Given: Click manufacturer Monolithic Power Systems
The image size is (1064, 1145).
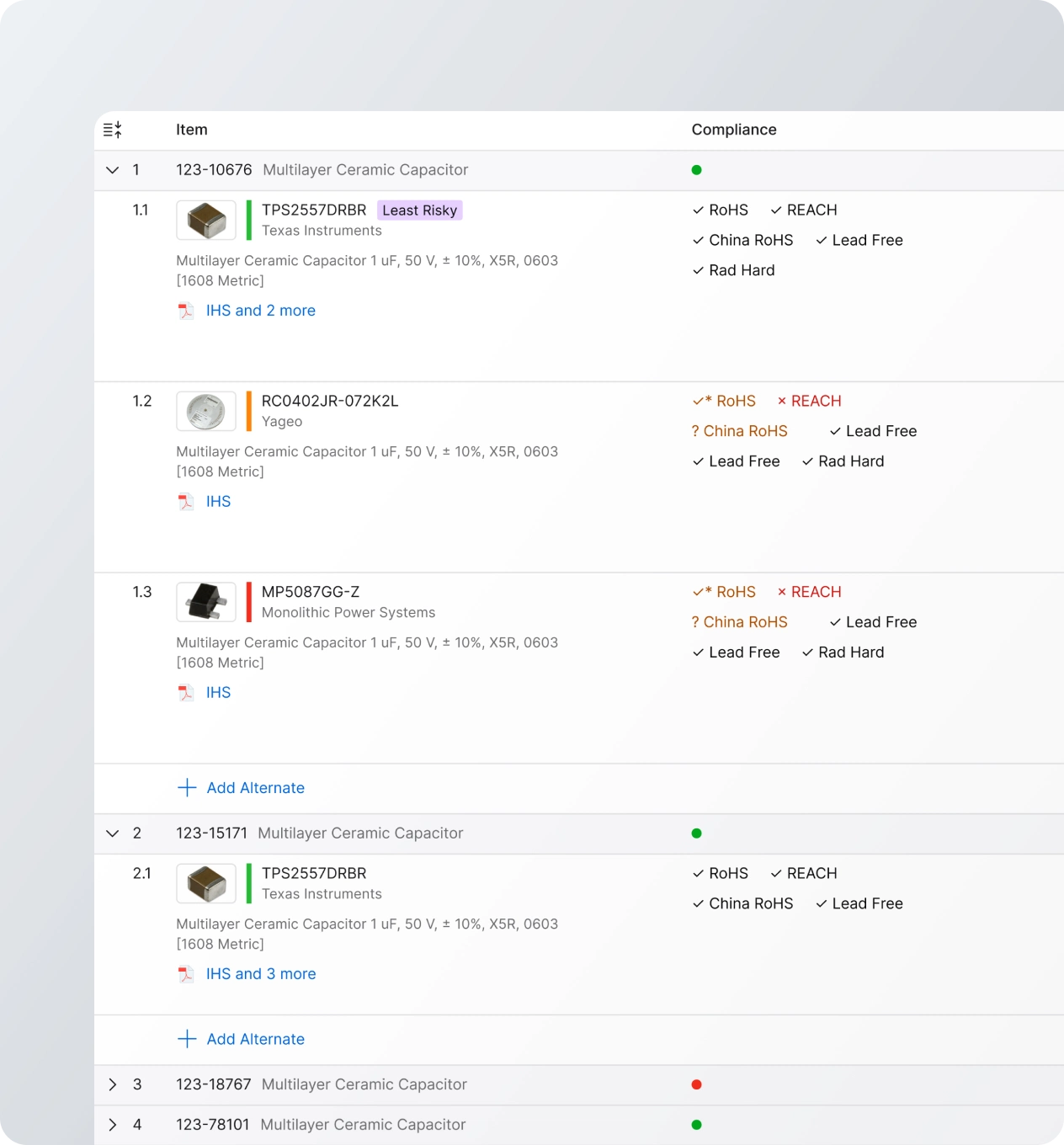Looking at the screenshot, I should (x=348, y=613).
